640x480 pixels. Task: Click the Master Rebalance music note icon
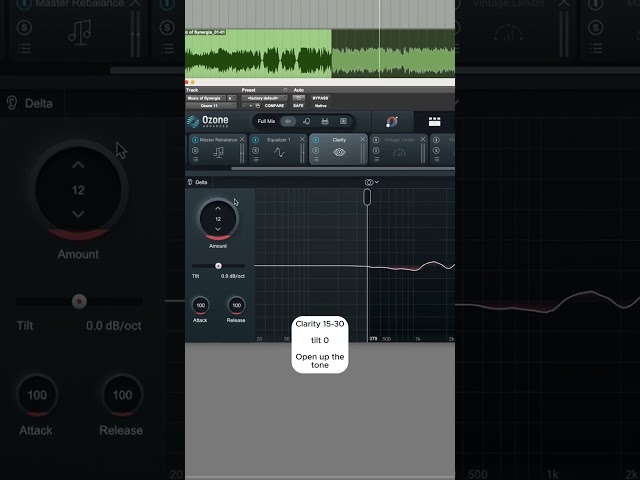point(219,153)
